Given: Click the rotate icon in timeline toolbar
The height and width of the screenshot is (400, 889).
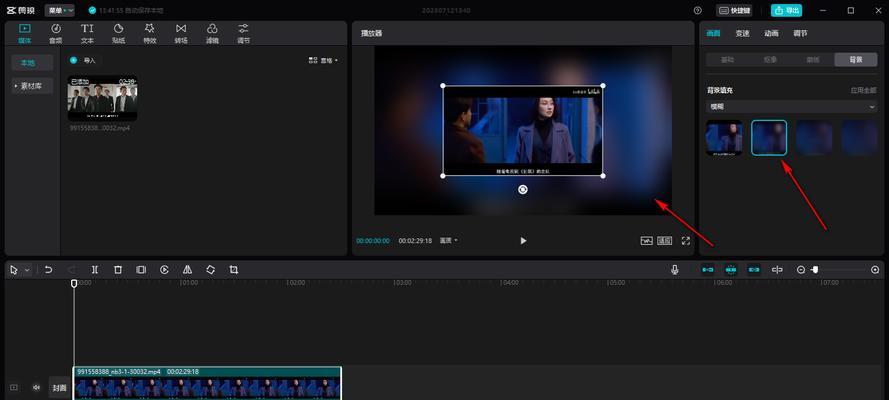Looking at the screenshot, I should click(x=210, y=270).
